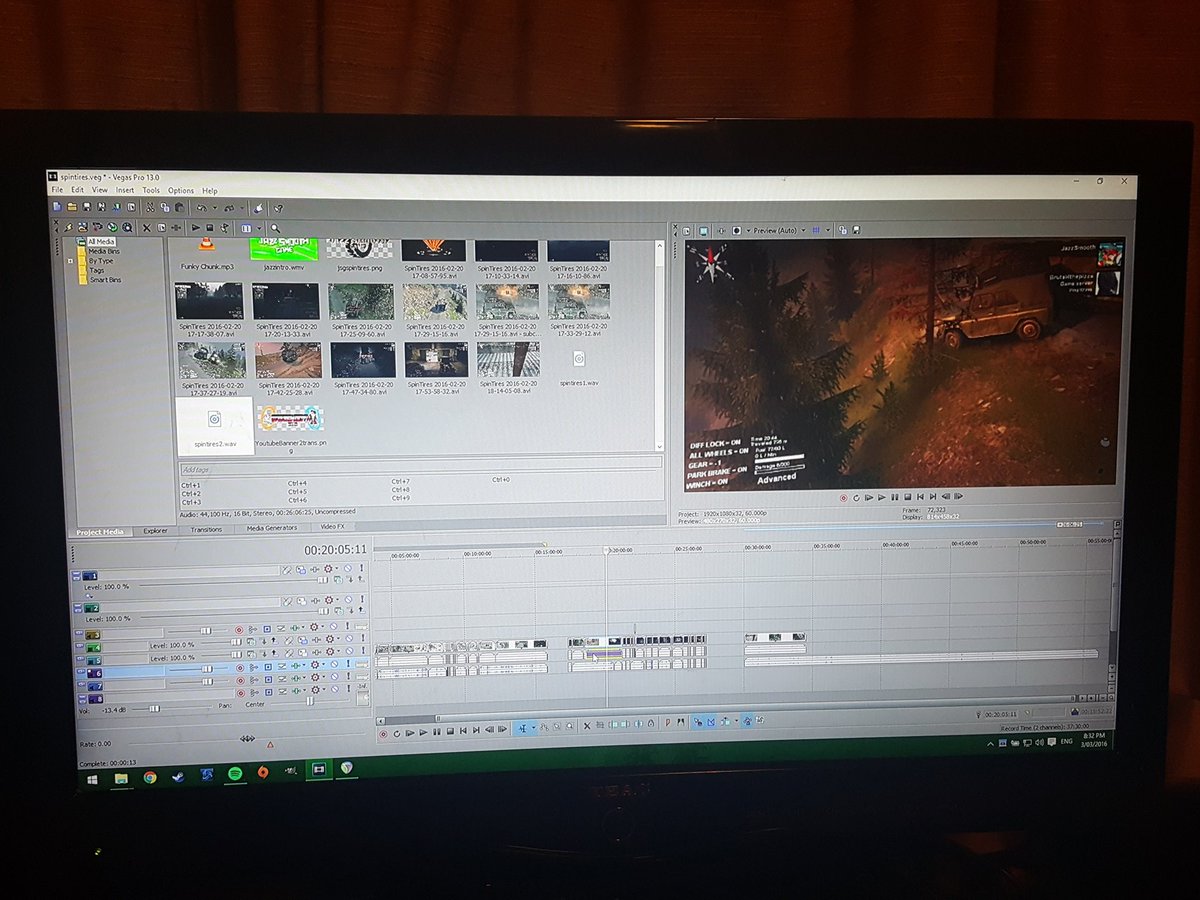
Task: Click Pause button under video preview
Action: [894, 497]
